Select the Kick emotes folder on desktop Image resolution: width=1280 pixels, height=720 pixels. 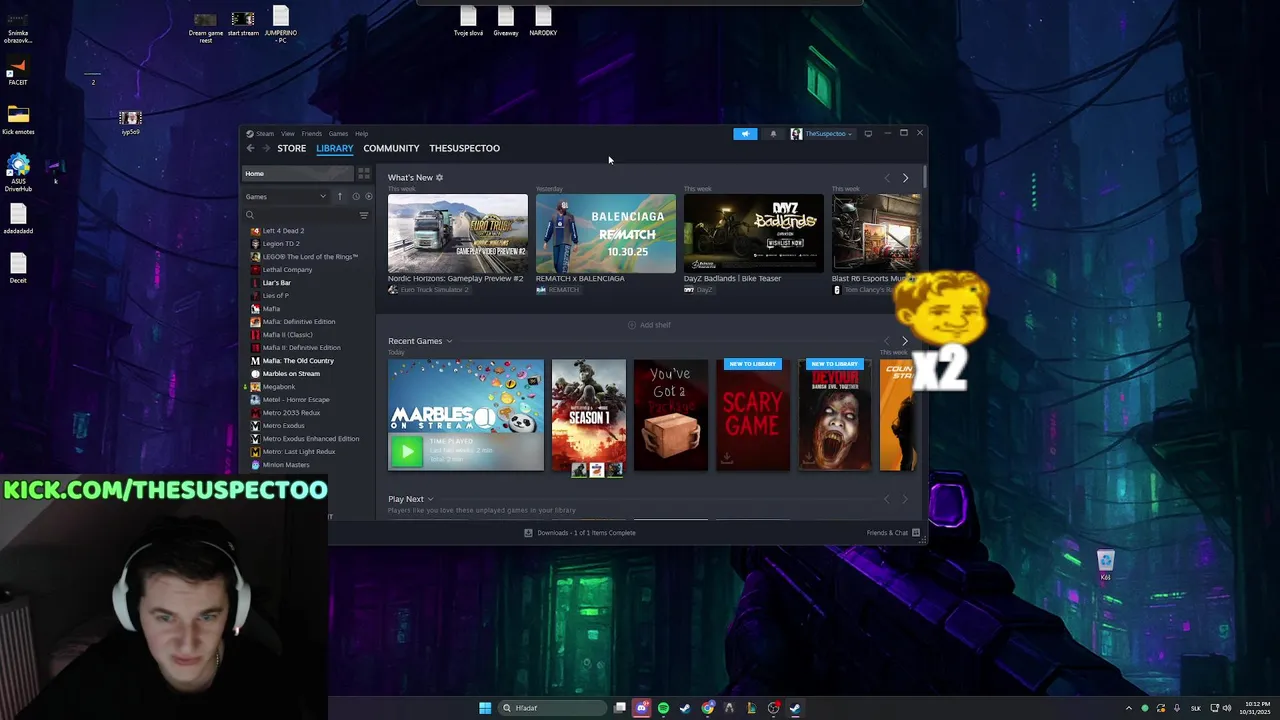click(18, 120)
